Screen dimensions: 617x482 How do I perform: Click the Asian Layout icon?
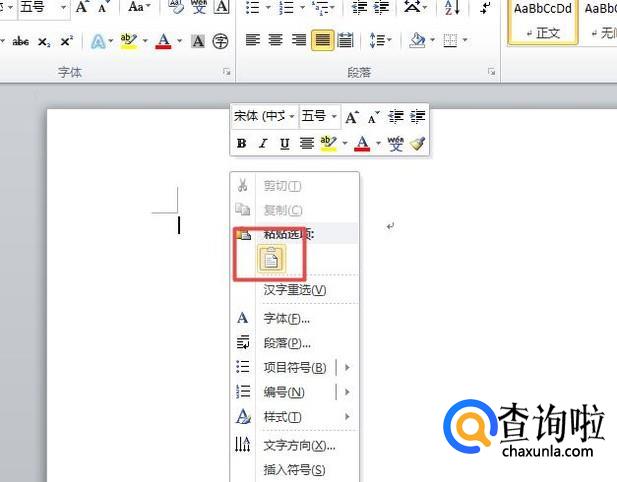pos(412,7)
